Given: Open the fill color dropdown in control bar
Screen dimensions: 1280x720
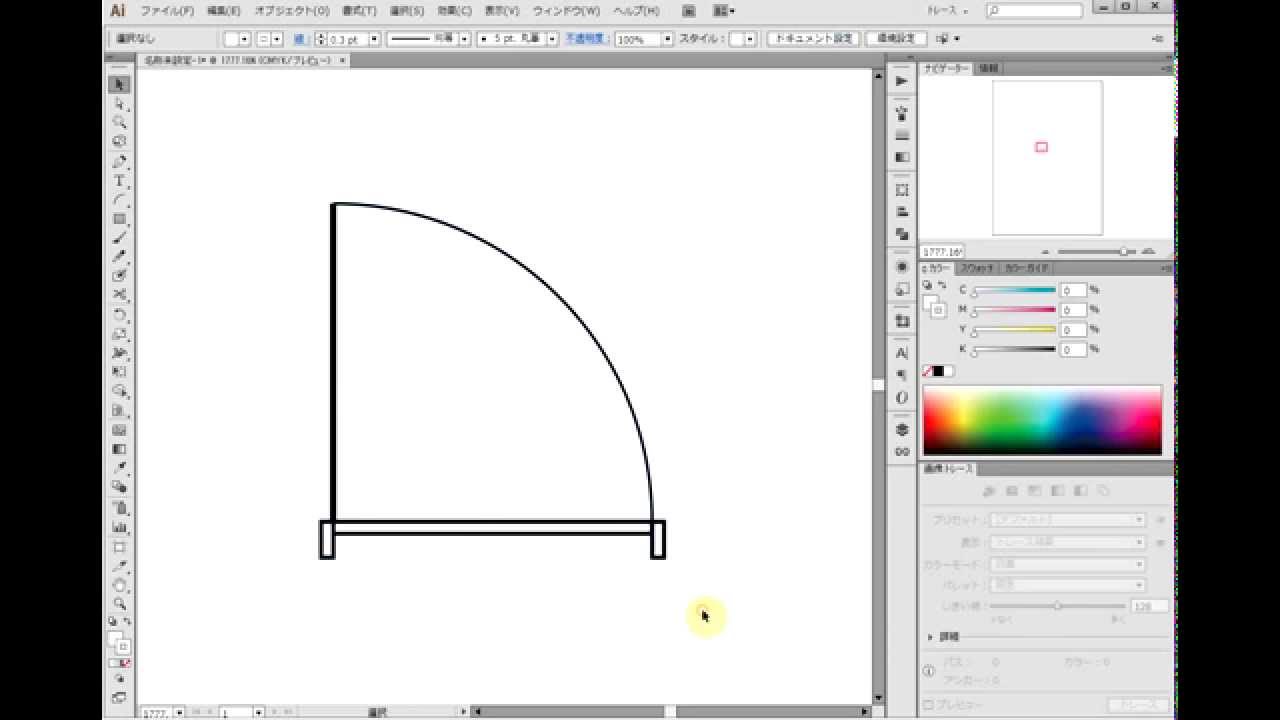Looking at the screenshot, I should [245, 39].
